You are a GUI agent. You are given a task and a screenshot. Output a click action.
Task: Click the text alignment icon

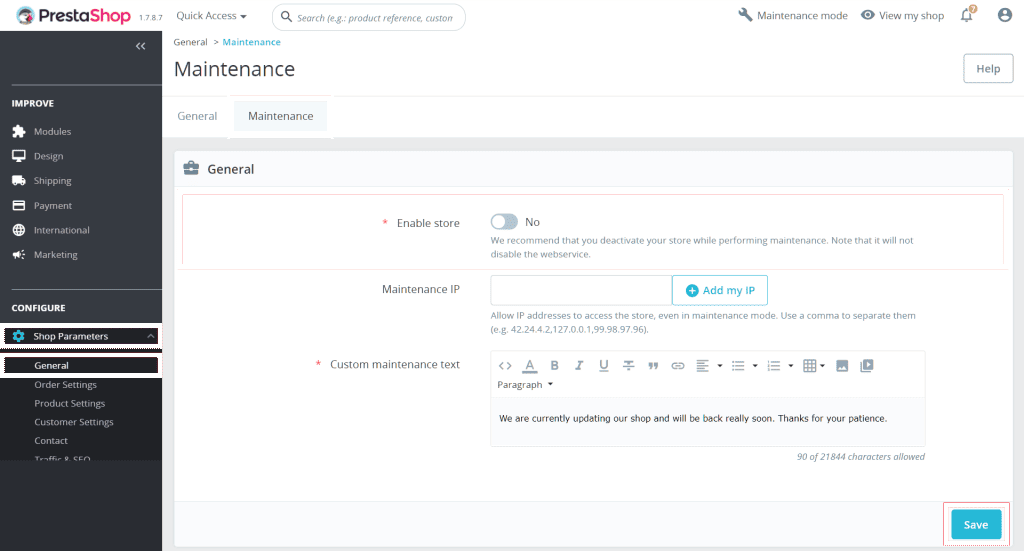coord(703,366)
